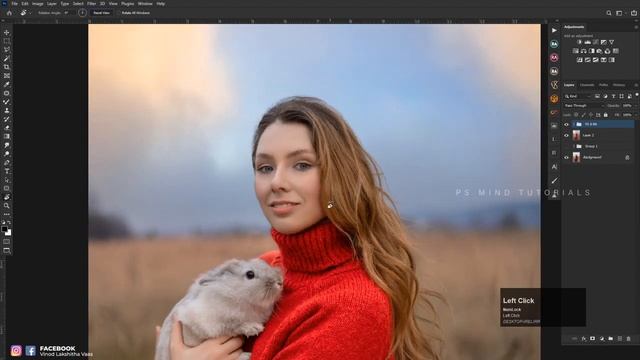The height and width of the screenshot is (360, 640).
Task: Select the Zoom tool in toolbar
Action: click(x=7, y=206)
